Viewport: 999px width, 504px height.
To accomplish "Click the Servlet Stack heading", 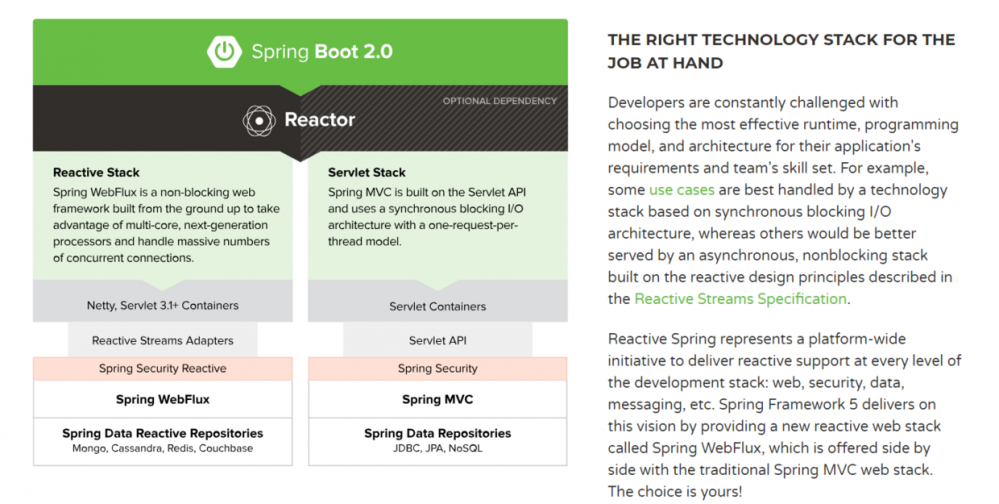I will click(366, 173).
